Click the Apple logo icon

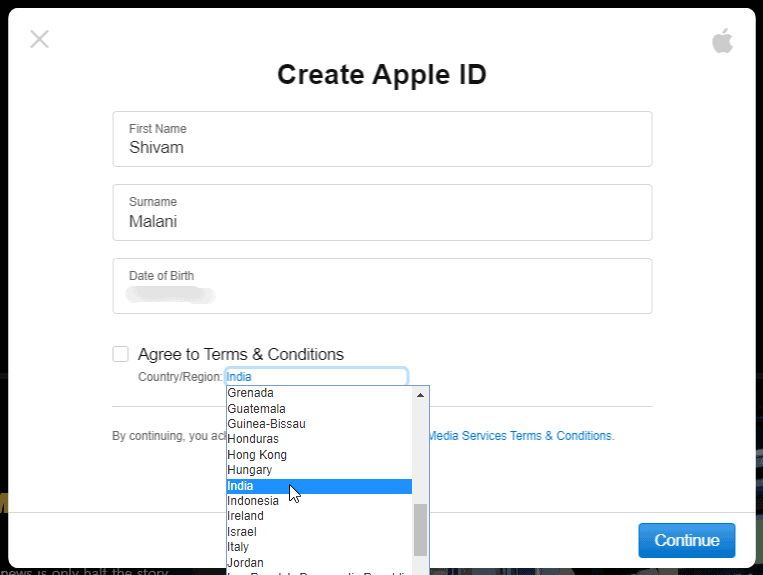(x=722, y=40)
